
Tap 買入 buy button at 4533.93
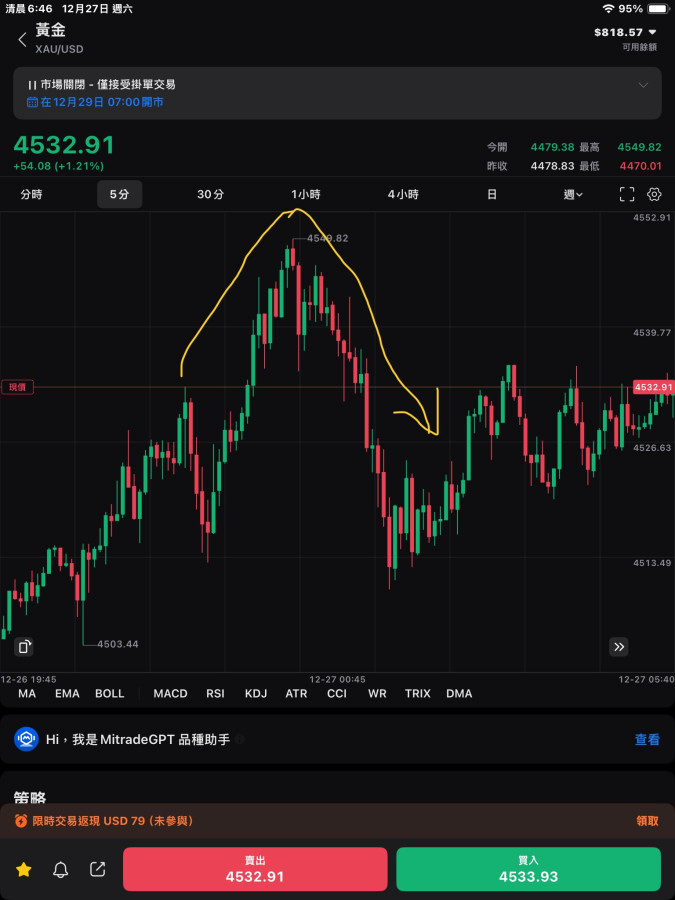529,869
